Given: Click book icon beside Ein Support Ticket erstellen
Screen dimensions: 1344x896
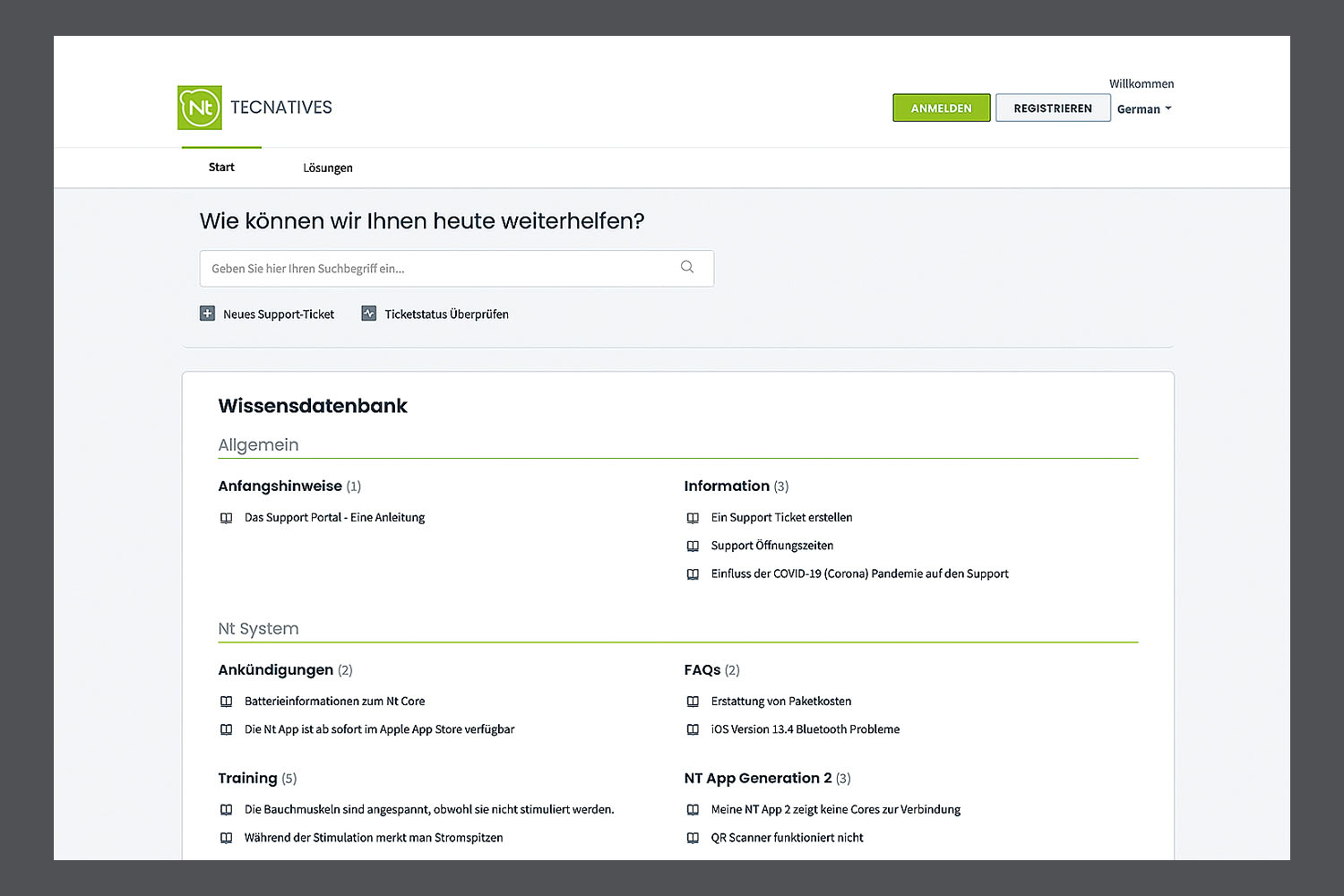Looking at the screenshot, I should (x=693, y=518).
